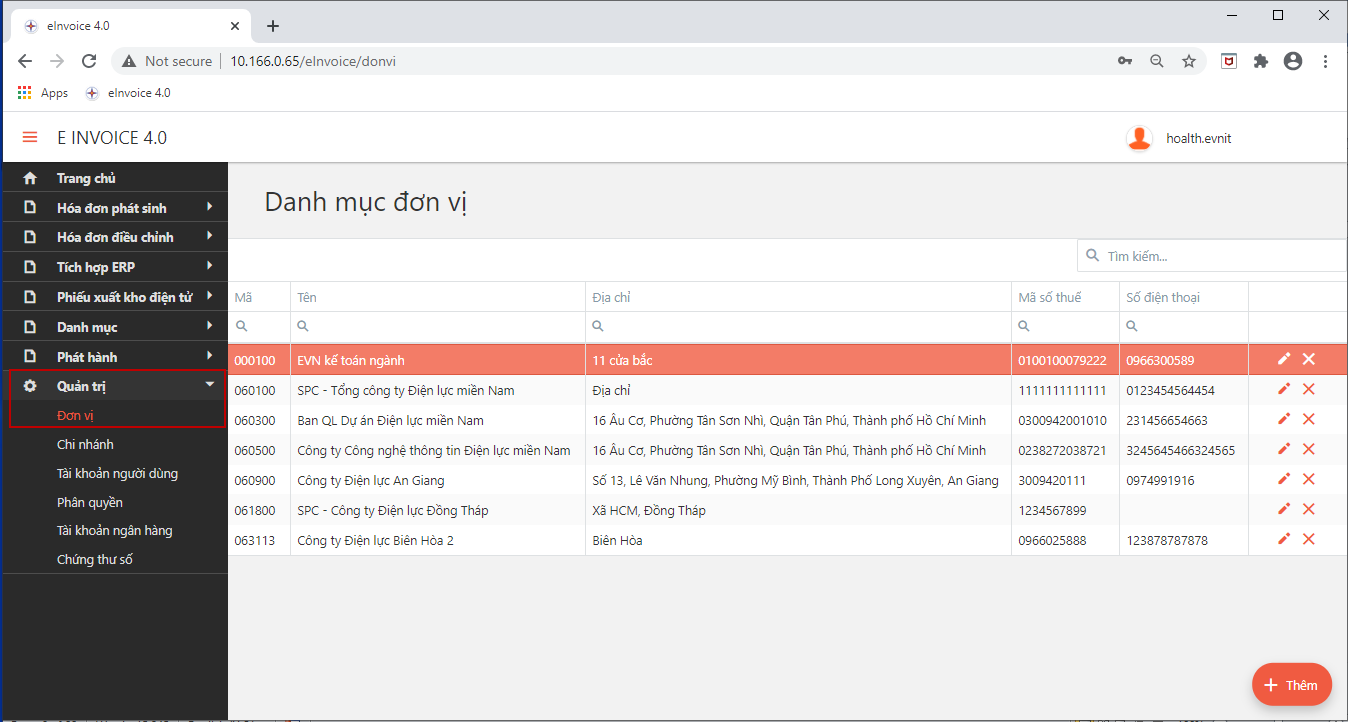Image resolution: width=1348 pixels, height=722 pixels.
Task: Select the cell 'Biên Hòa'
Action: click(x=617, y=540)
